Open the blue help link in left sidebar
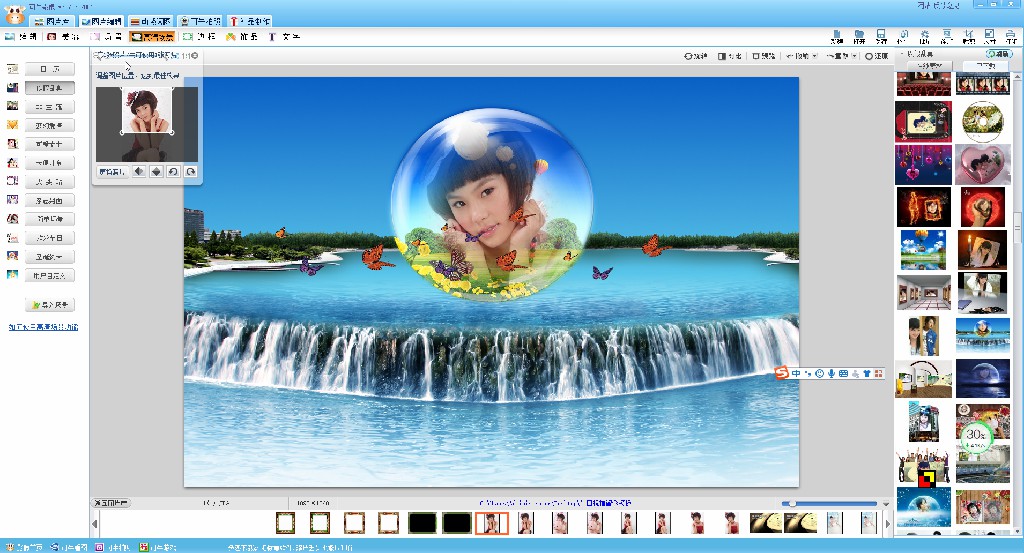The image size is (1024, 553). click(x=43, y=326)
